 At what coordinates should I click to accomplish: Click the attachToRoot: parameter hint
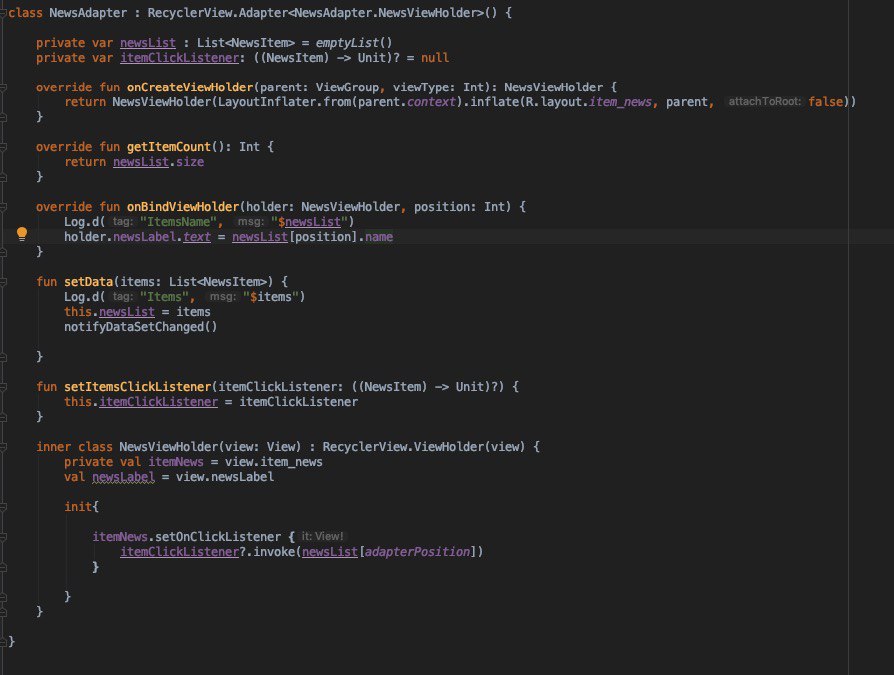(x=765, y=102)
